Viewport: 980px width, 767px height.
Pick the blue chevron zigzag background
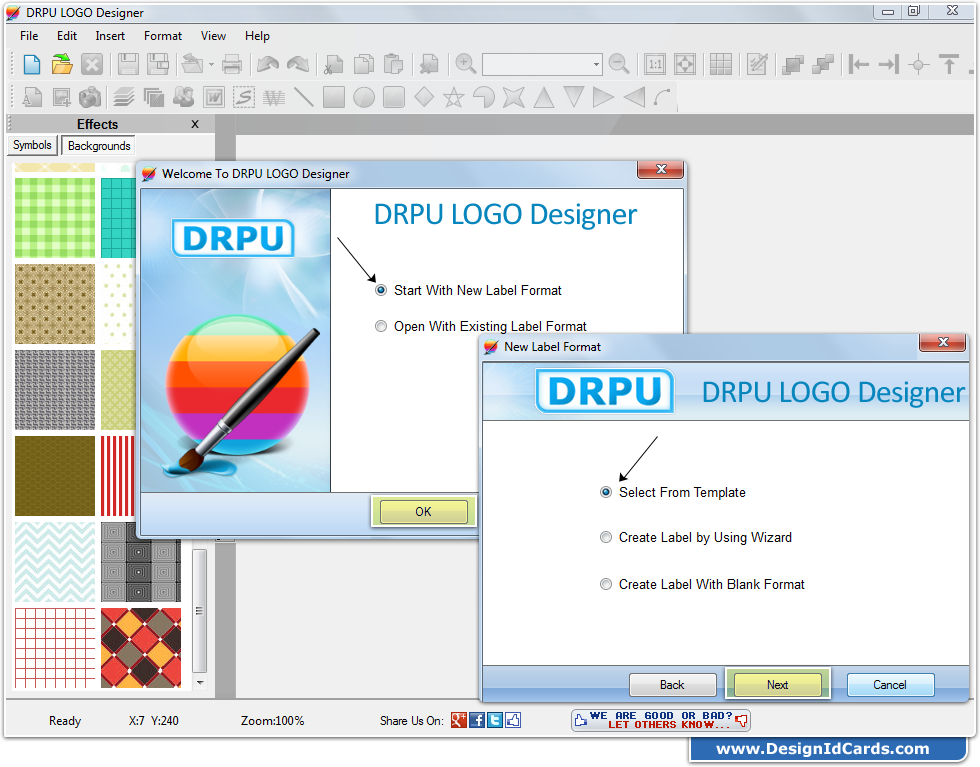(55, 562)
